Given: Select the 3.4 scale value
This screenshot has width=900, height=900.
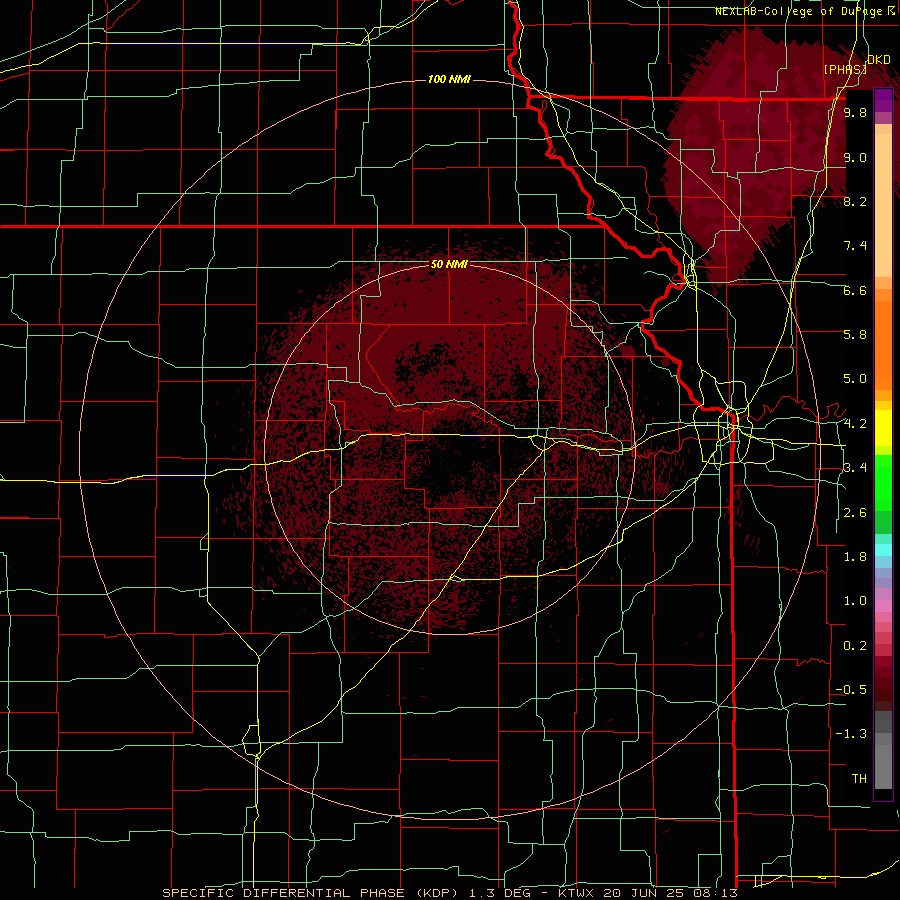Looking at the screenshot, I should pyautogui.click(x=855, y=467).
